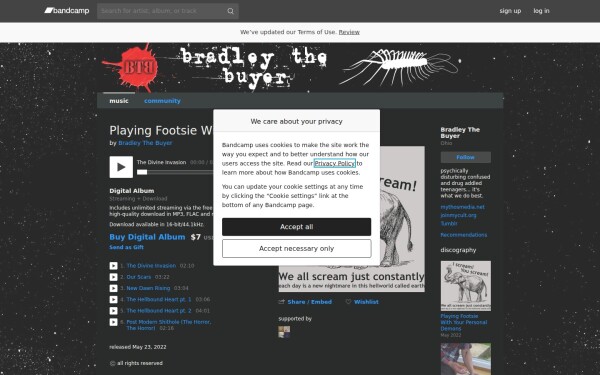The height and width of the screenshot is (375, 600).
Task: Click the elephant album thumbnail in discography
Action: click(466, 286)
